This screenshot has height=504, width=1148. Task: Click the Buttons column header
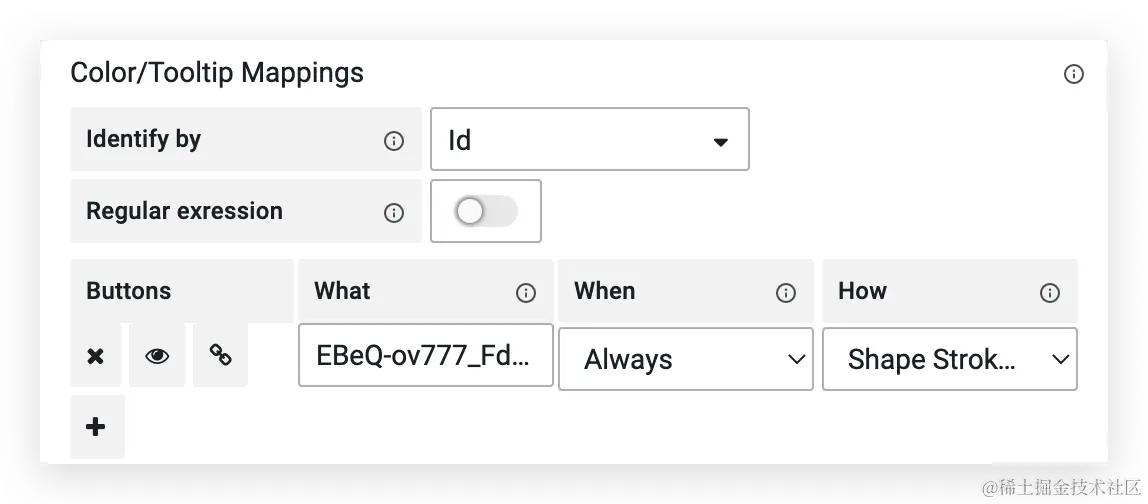click(128, 291)
